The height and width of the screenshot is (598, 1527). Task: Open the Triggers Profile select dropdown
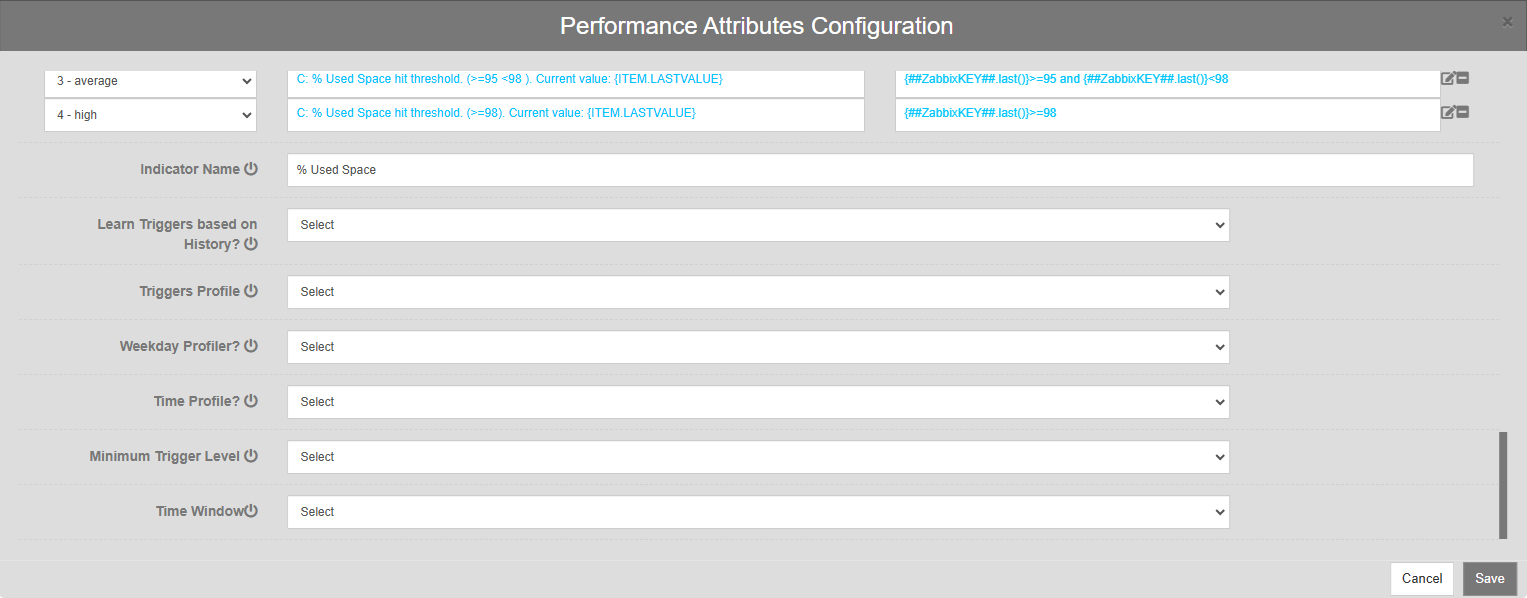(x=757, y=292)
